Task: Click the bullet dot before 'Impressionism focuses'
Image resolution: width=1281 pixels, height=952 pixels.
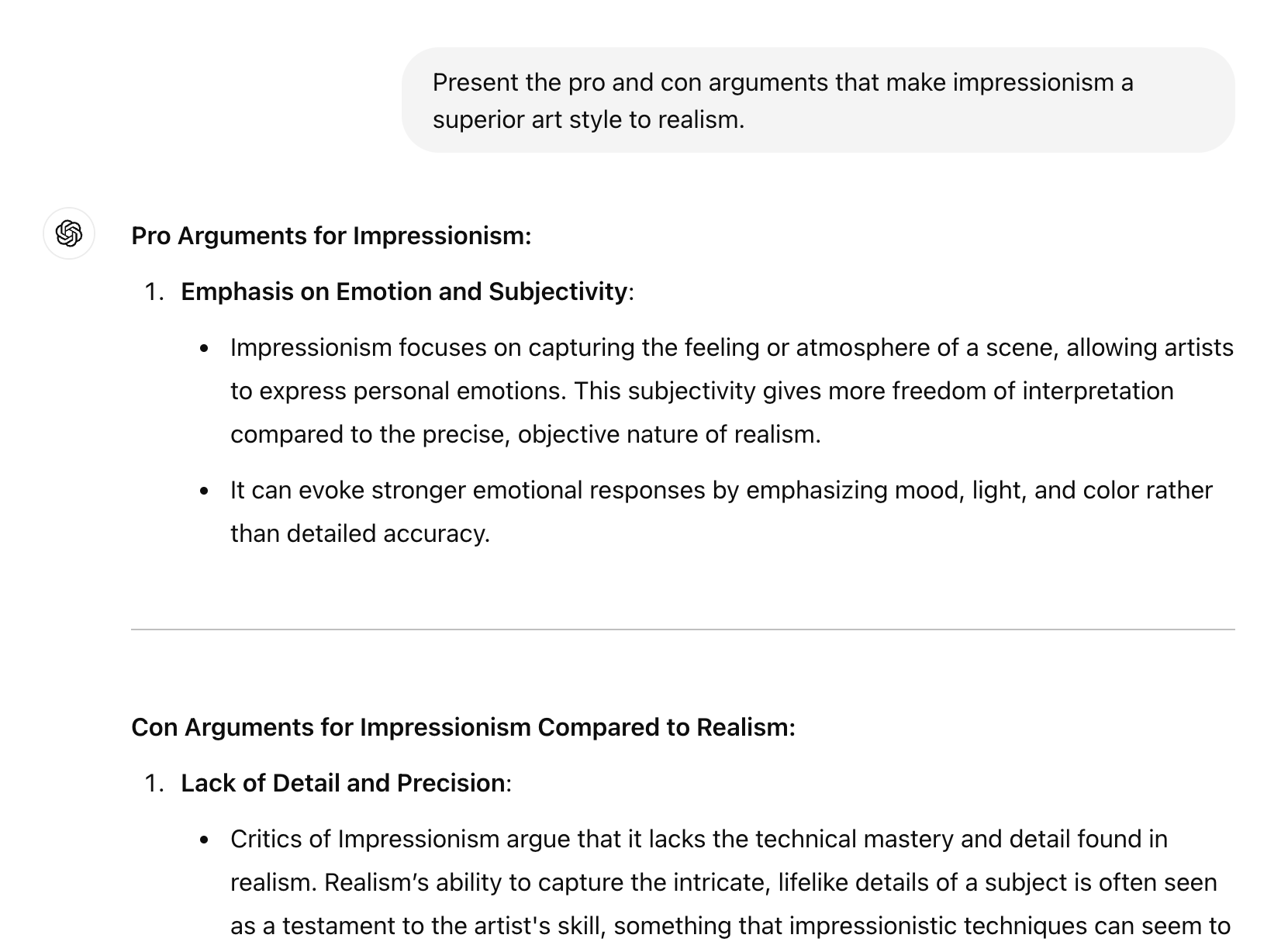Action: (x=204, y=349)
